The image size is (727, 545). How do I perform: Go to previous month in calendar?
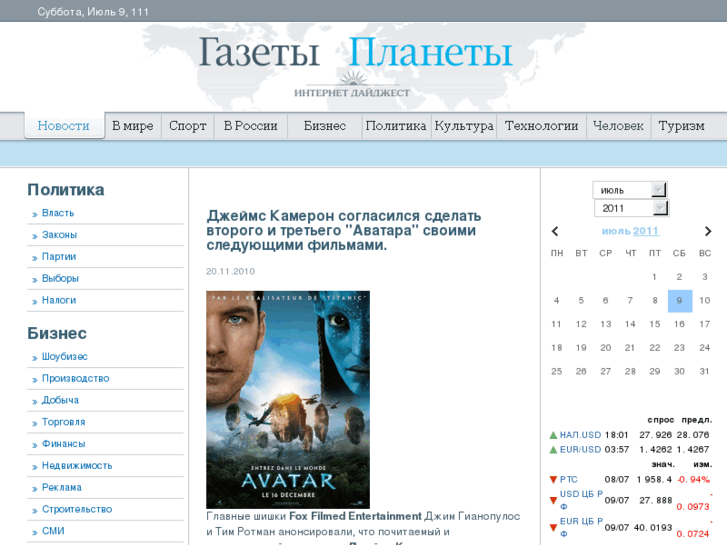click(x=555, y=231)
